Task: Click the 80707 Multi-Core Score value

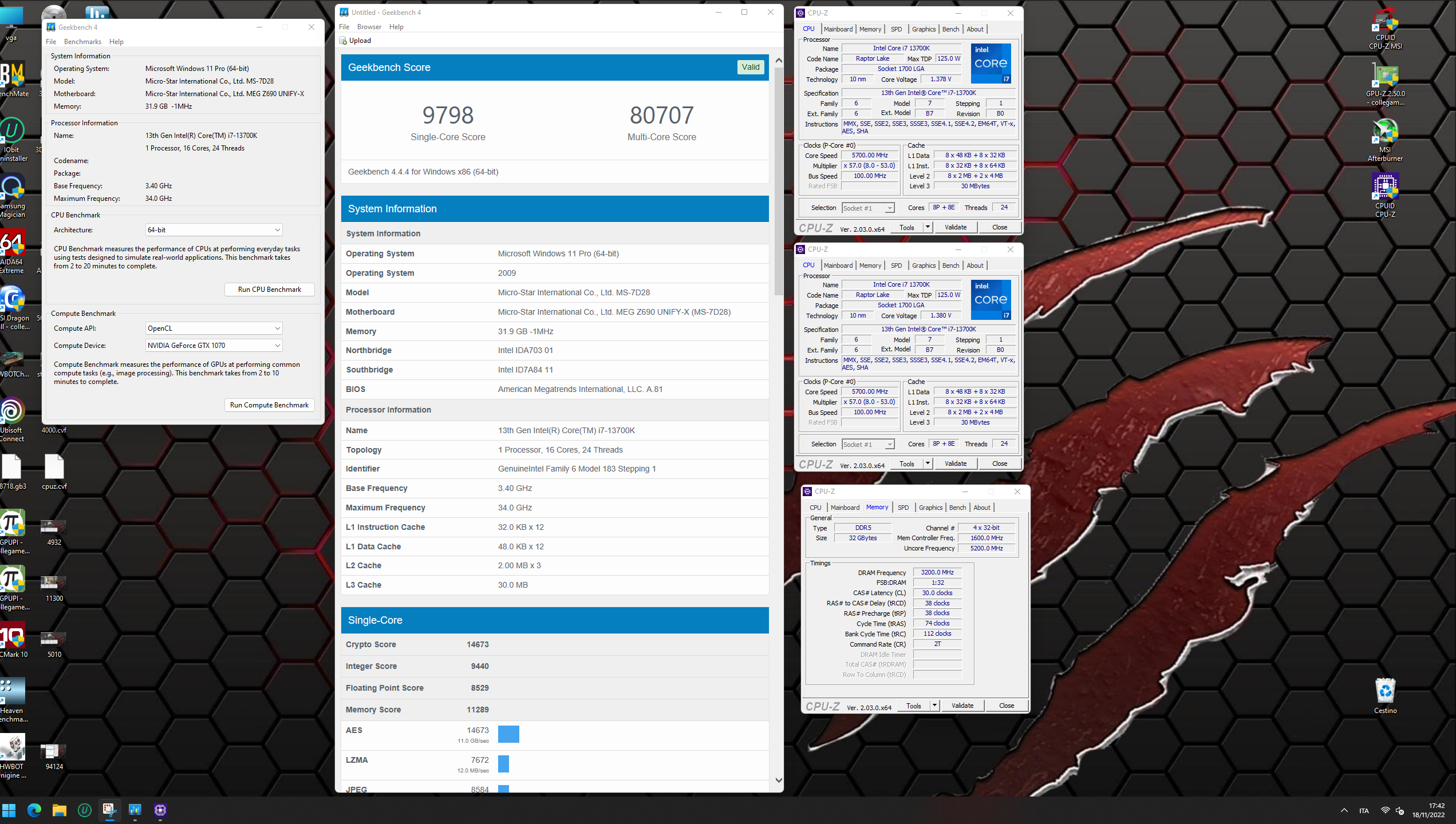Action: pyautogui.click(x=661, y=116)
